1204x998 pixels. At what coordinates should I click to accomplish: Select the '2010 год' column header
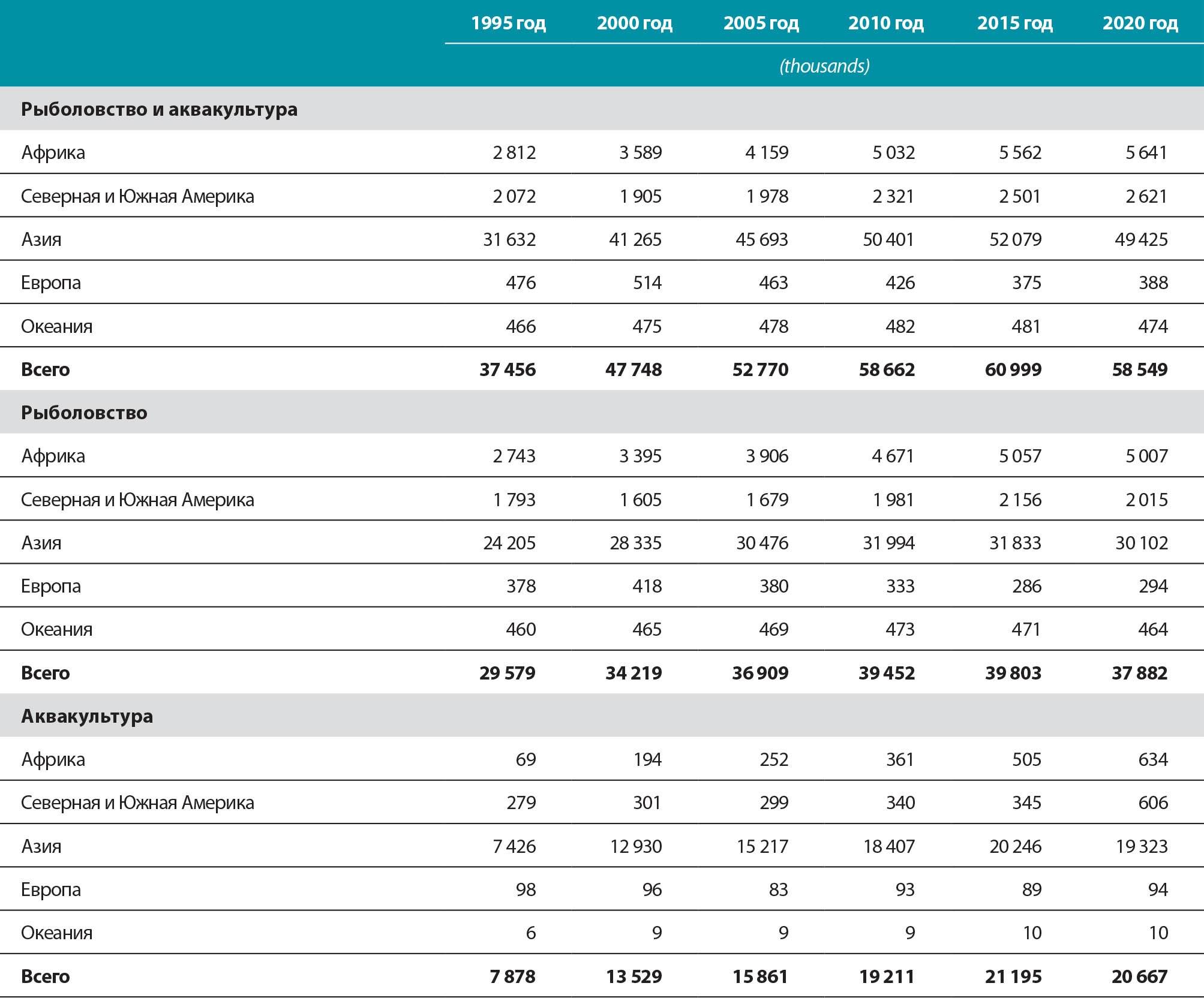click(886, 23)
